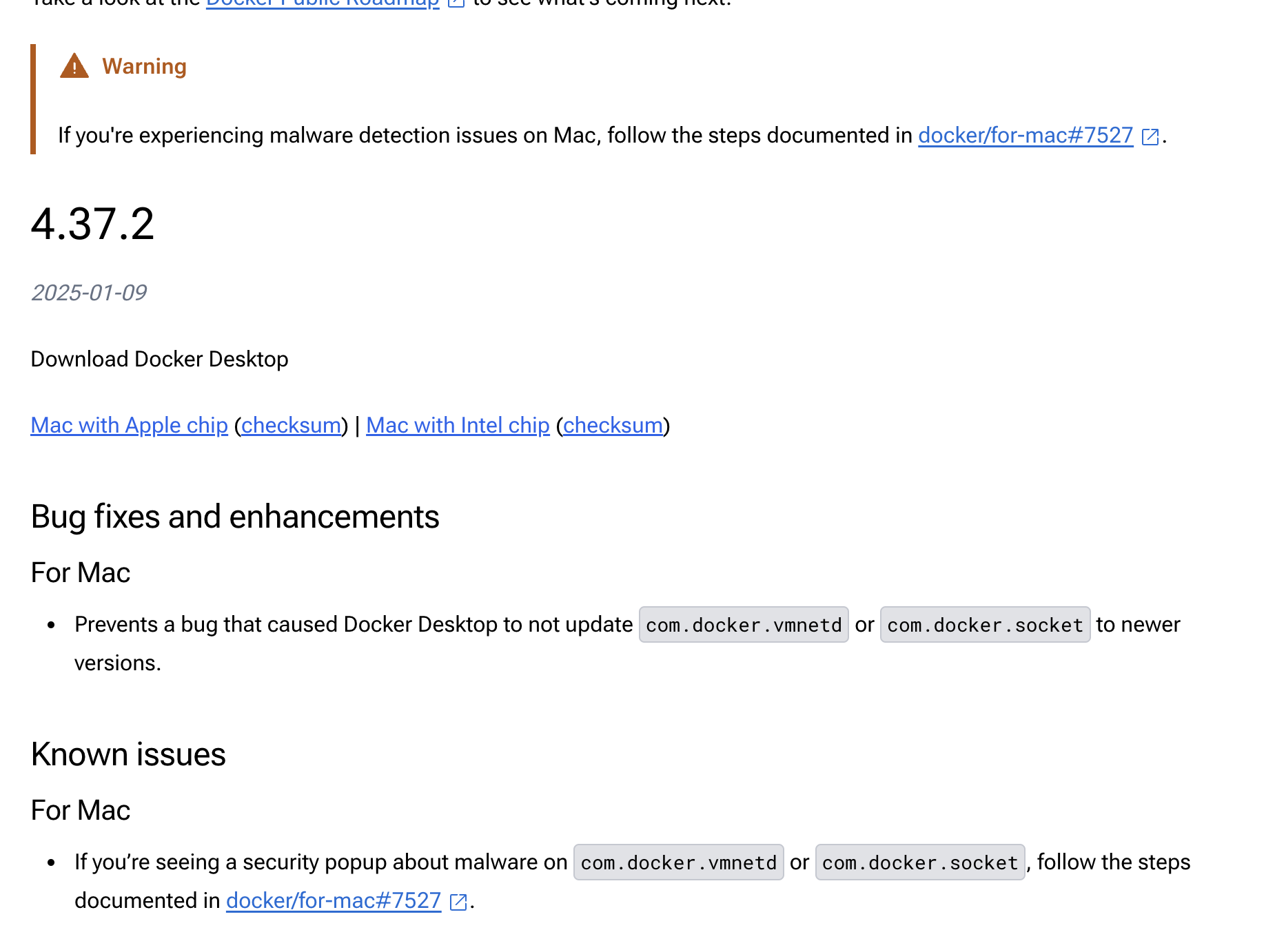Click the 4.37.2 version heading

[x=93, y=224]
